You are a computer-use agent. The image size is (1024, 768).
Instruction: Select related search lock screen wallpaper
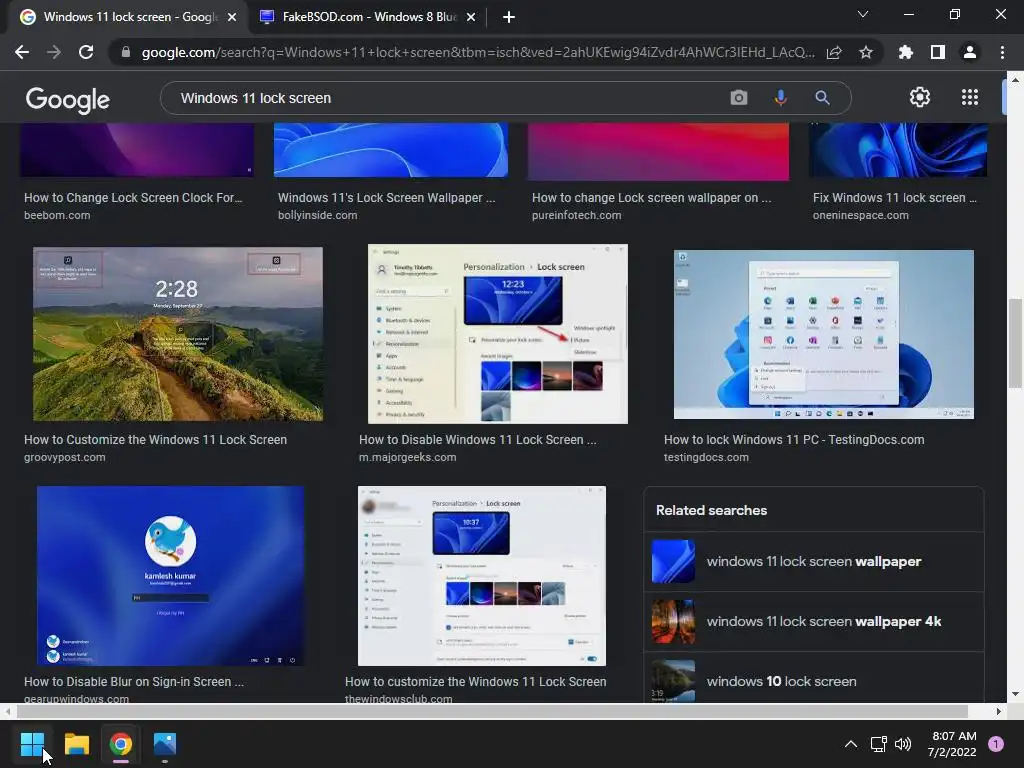[813, 562]
